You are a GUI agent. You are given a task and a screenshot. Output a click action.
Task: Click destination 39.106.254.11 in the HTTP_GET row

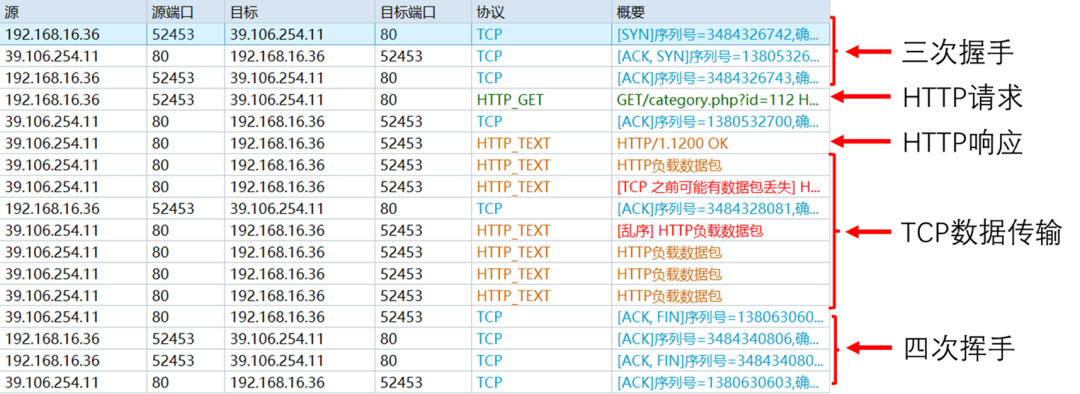tap(300, 100)
